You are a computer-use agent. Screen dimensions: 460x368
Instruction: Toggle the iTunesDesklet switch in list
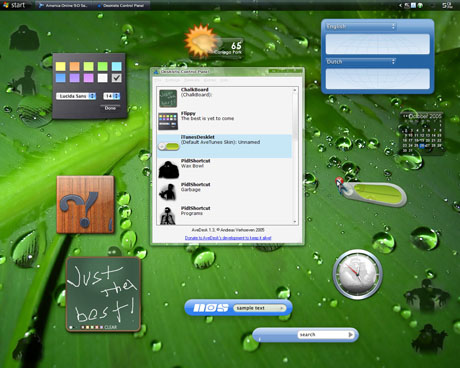click(169, 146)
